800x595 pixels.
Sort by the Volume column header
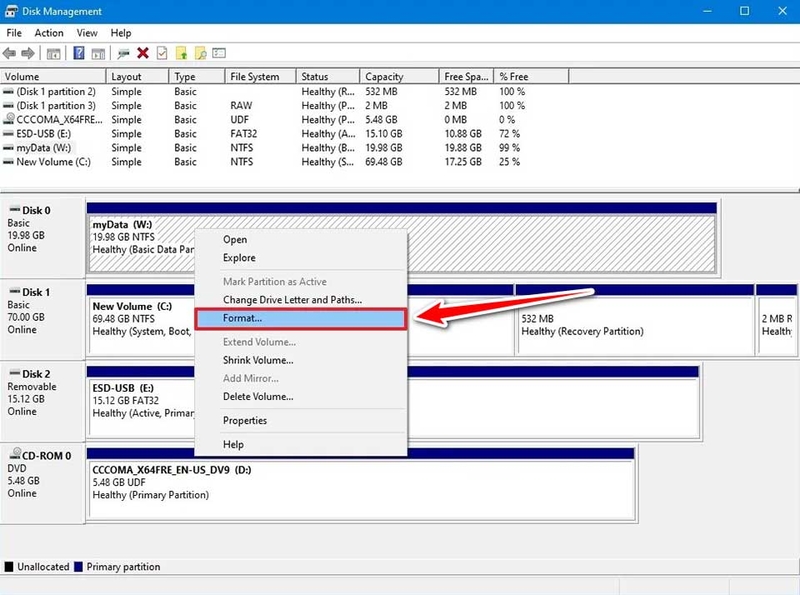[x=53, y=77]
